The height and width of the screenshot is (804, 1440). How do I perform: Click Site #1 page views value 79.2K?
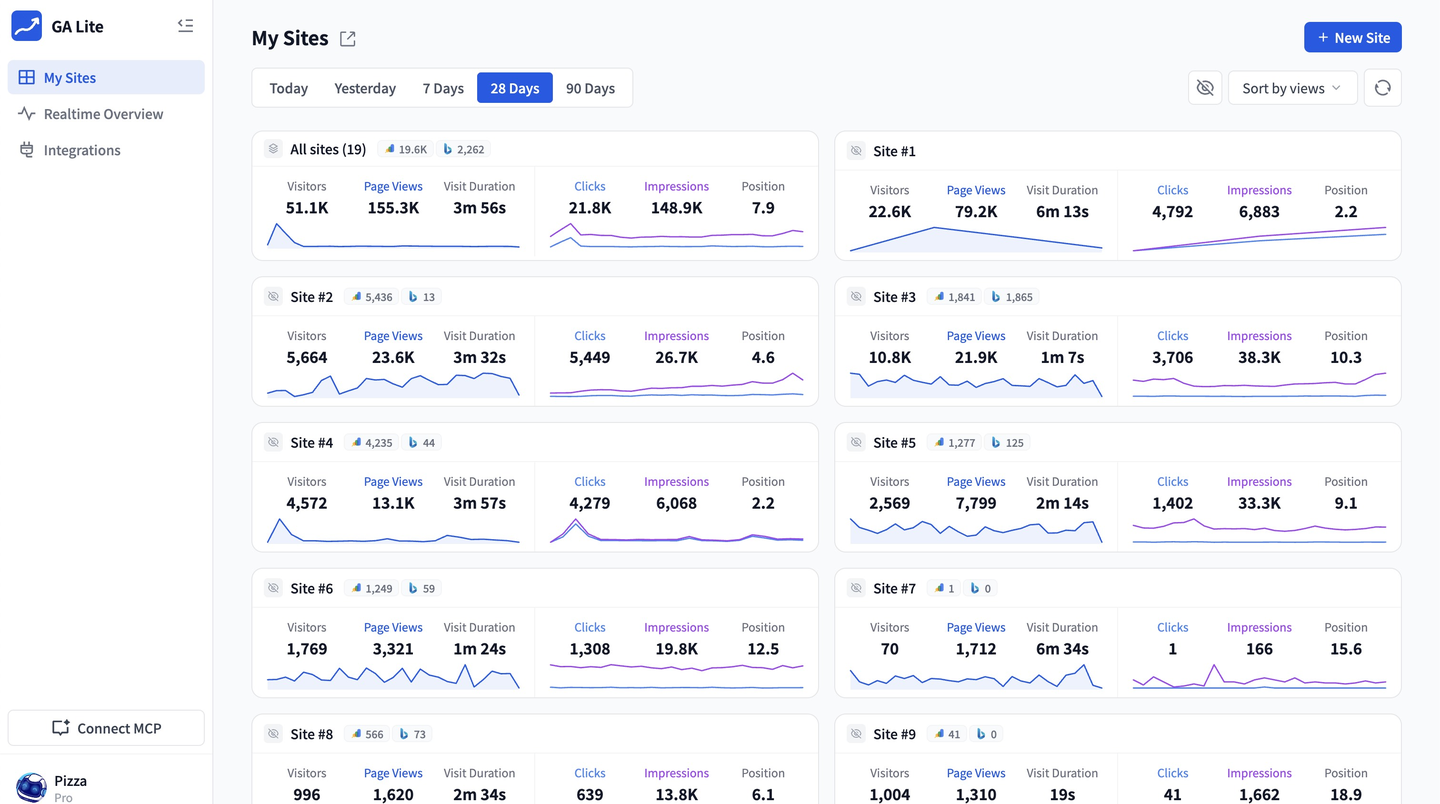976,212
